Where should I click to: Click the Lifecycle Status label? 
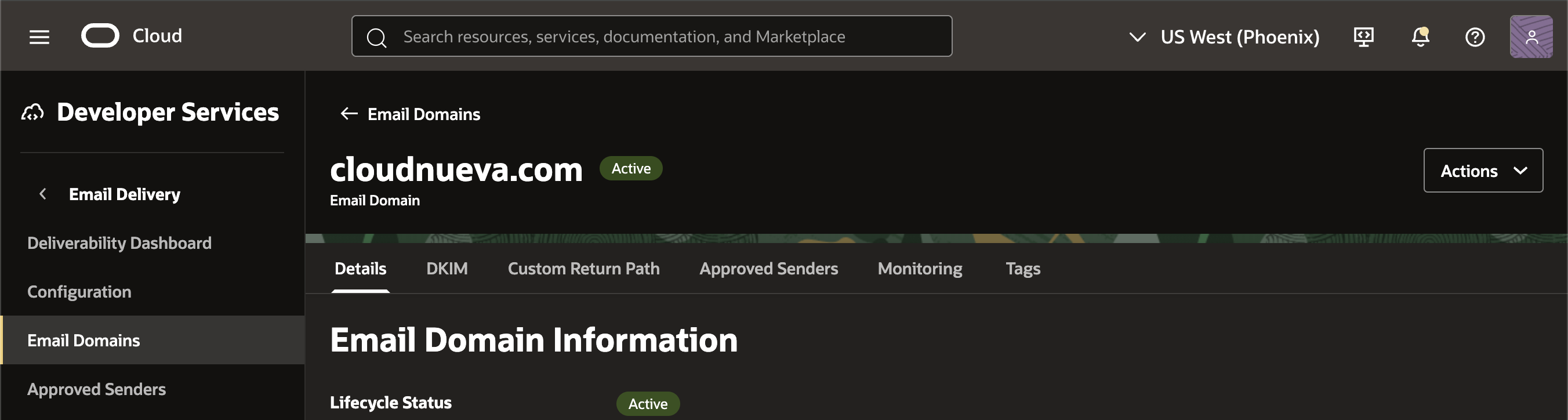point(390,403)
